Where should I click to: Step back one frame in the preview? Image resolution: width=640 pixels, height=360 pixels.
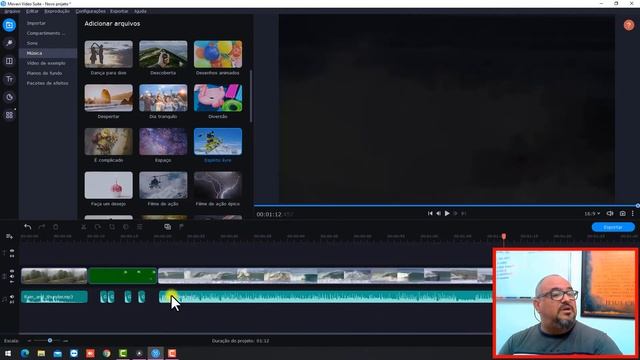(438, 213)
